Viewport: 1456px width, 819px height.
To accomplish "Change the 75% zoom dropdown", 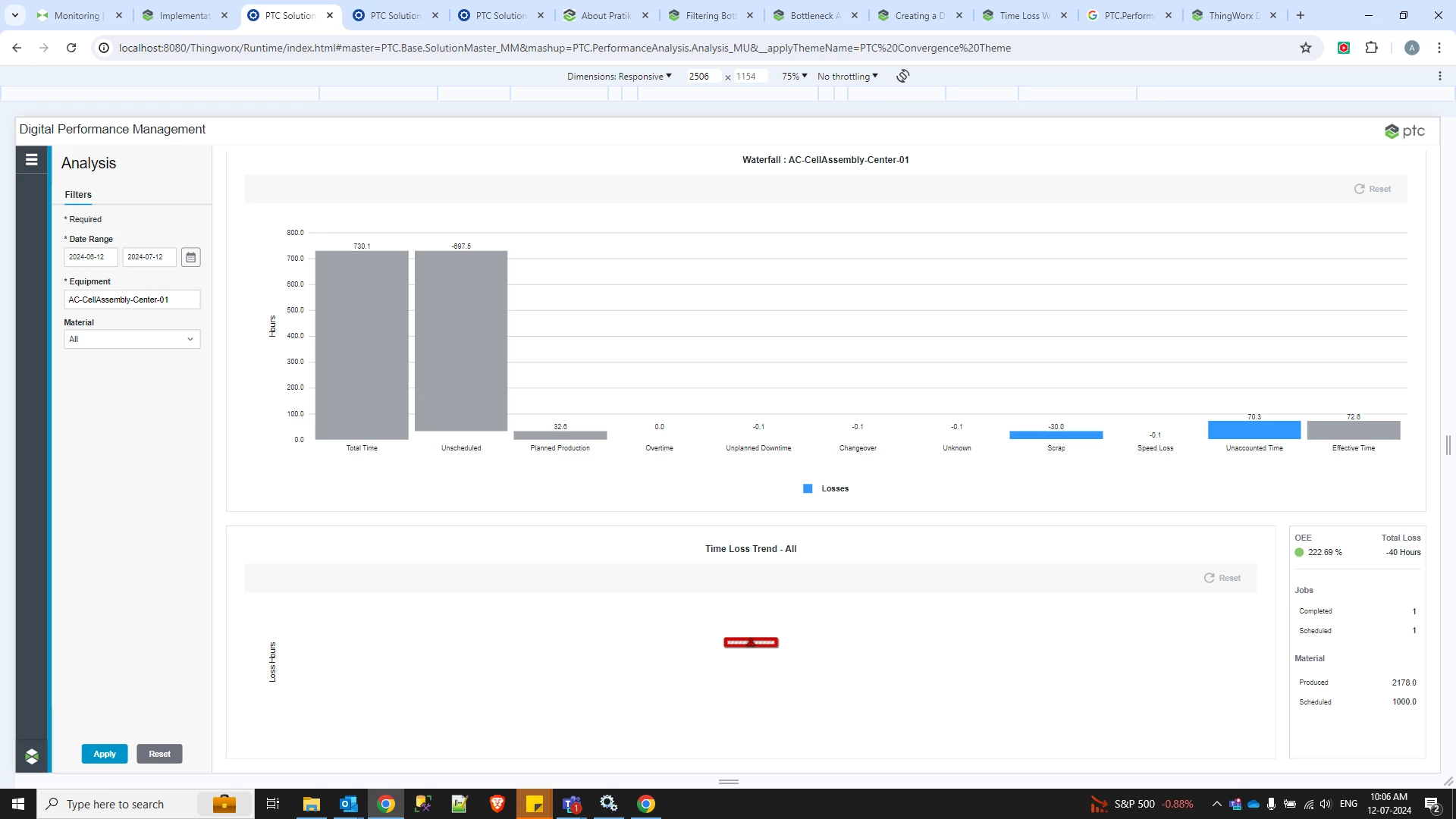I will (794, 76).
